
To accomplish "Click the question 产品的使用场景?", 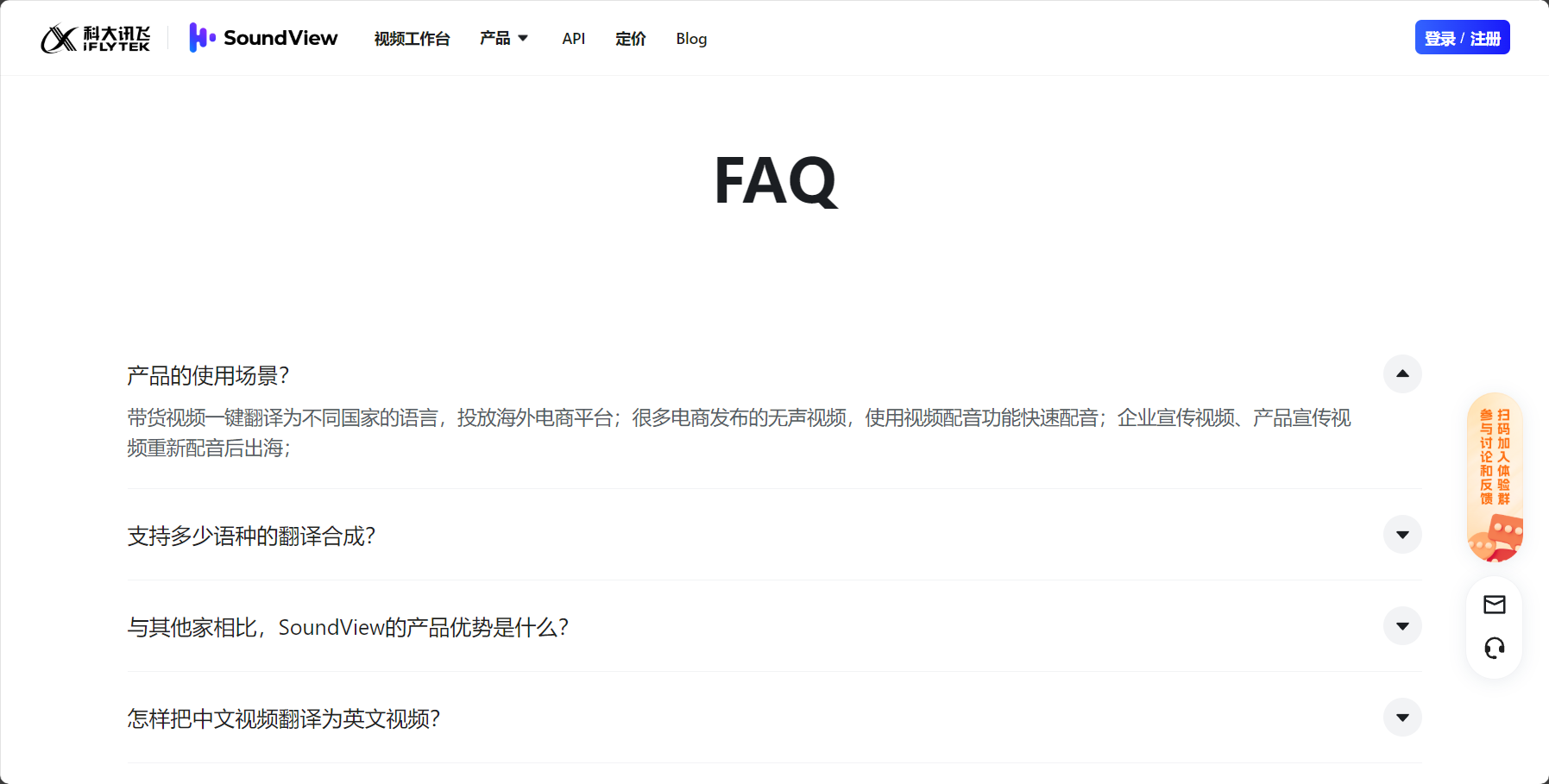I will click(208, 376).
